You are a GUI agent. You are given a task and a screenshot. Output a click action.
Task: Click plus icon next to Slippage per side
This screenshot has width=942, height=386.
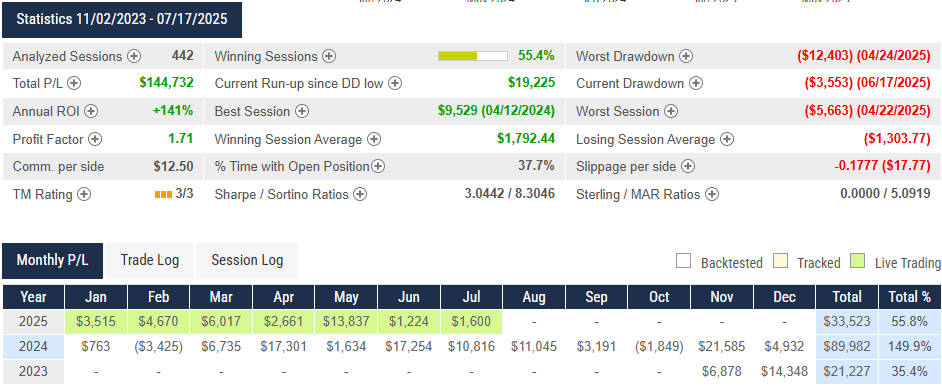[x=688, y=166]
